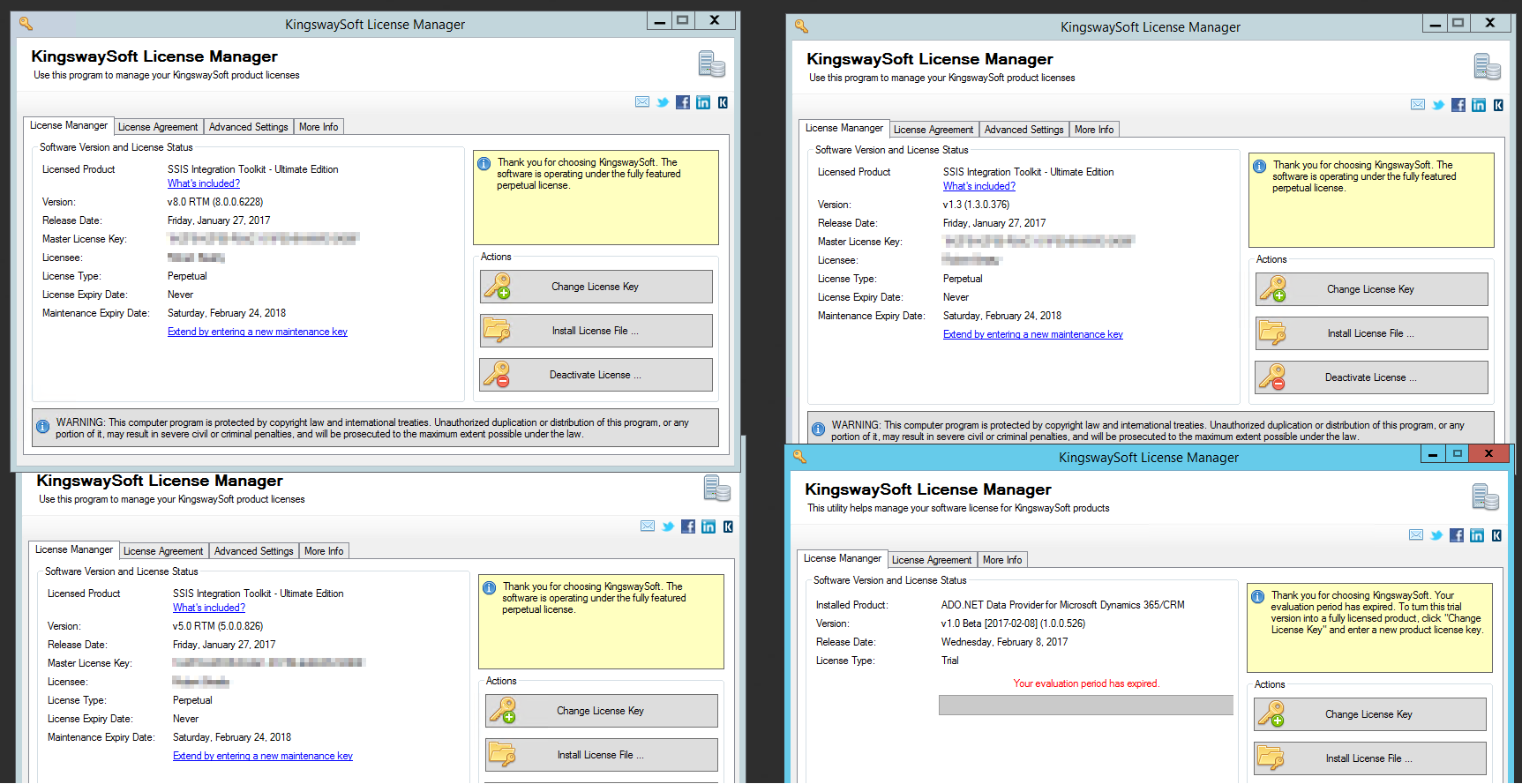Screen dimensions: 1522x784
Task: Click the email icon in the ADO.NET window
Action: [1416, 535]
